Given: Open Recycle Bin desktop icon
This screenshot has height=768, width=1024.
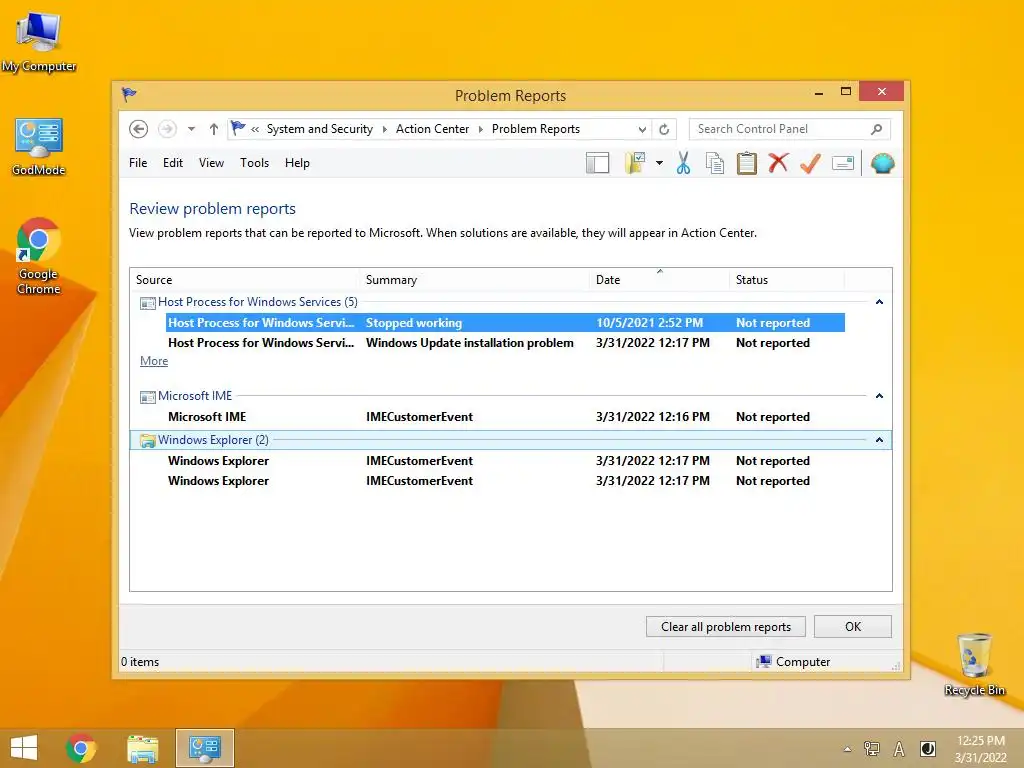Looking at the screenshot, I should tap(974, 664).
